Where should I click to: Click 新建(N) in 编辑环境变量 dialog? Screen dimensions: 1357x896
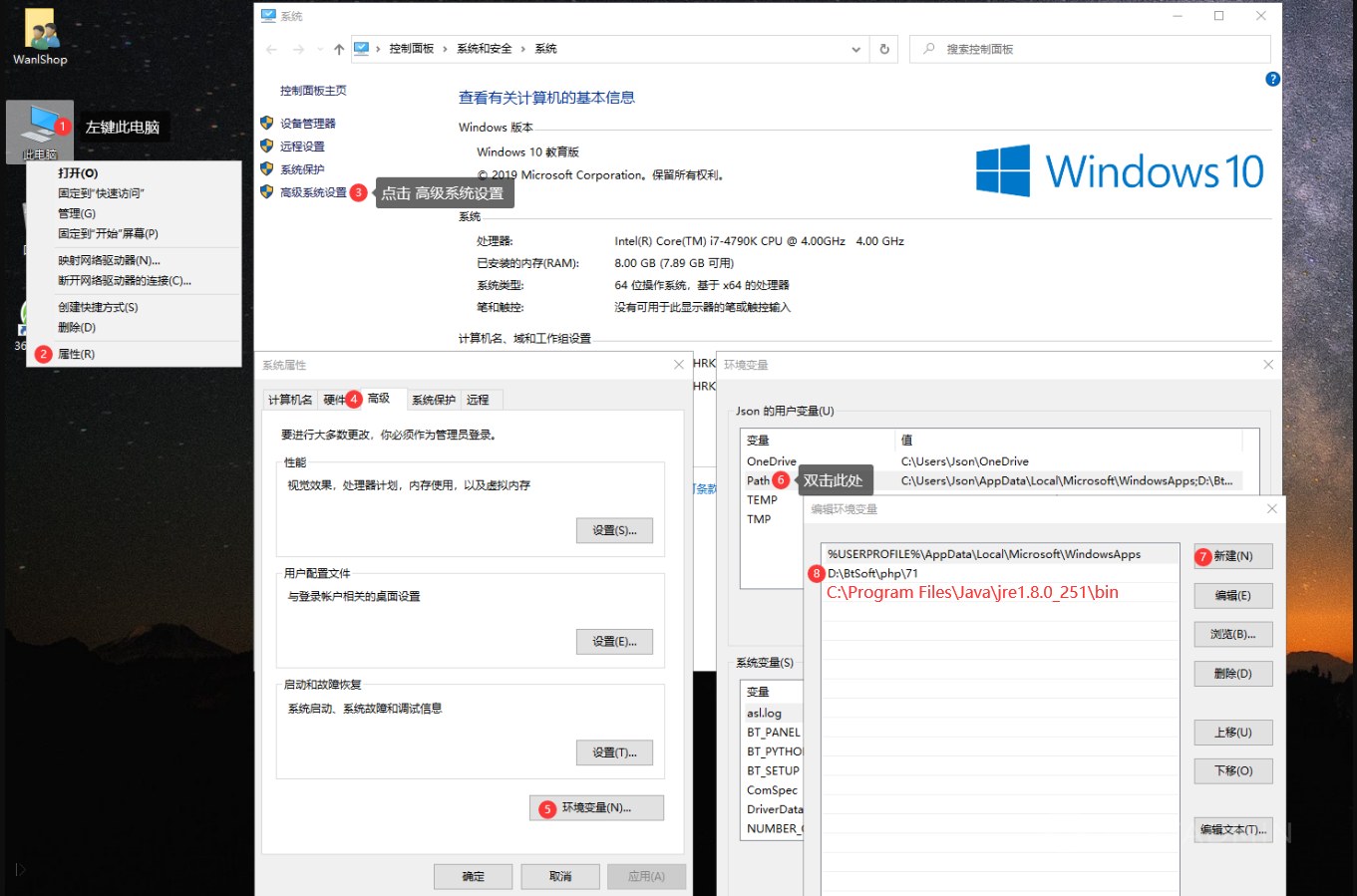(1233, 556)
